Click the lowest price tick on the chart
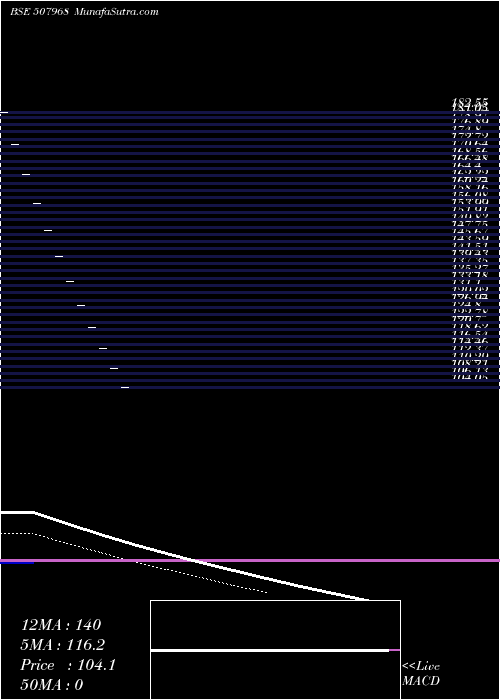 (x=125, y=388)
